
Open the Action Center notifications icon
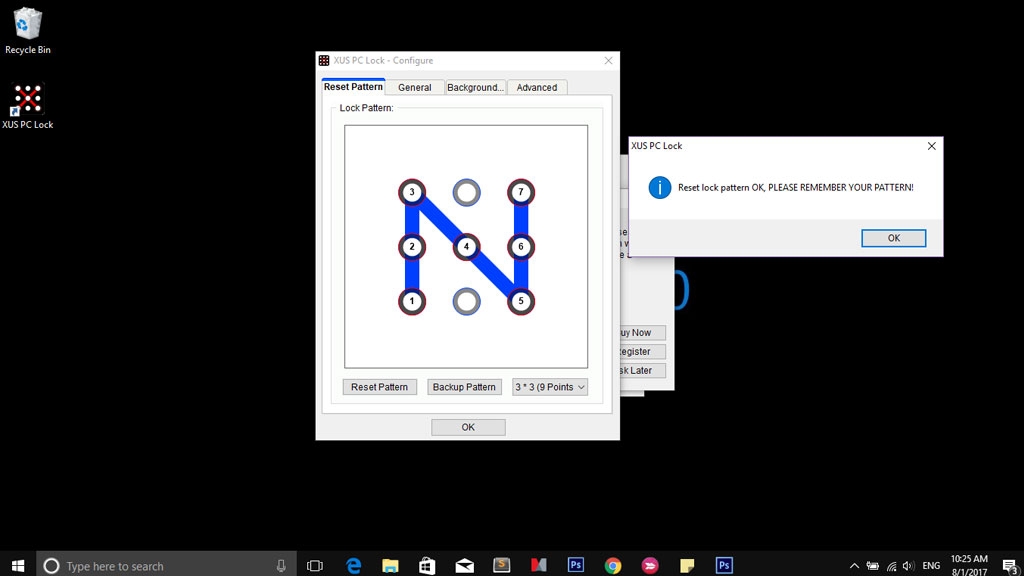point(1010,566)
